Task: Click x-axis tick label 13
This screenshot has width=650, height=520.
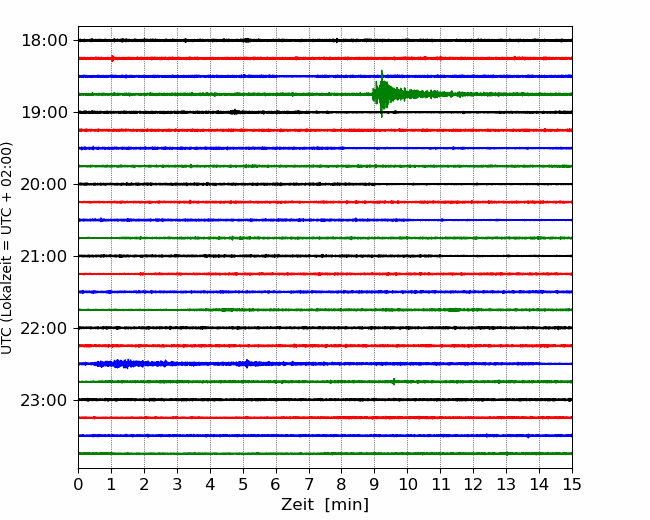Action: 507,484
